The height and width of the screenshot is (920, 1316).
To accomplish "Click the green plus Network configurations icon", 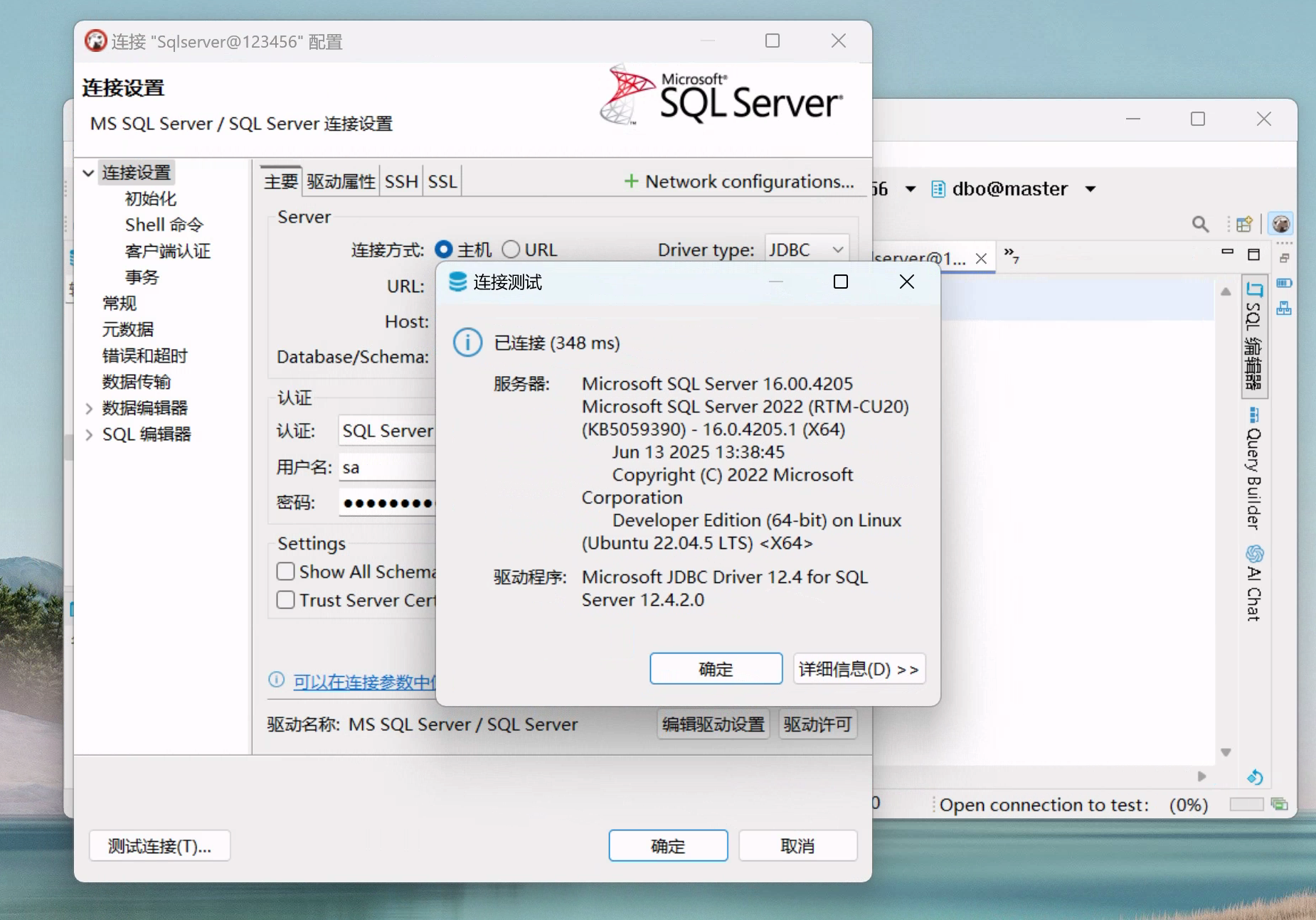I will click(631, 181).
